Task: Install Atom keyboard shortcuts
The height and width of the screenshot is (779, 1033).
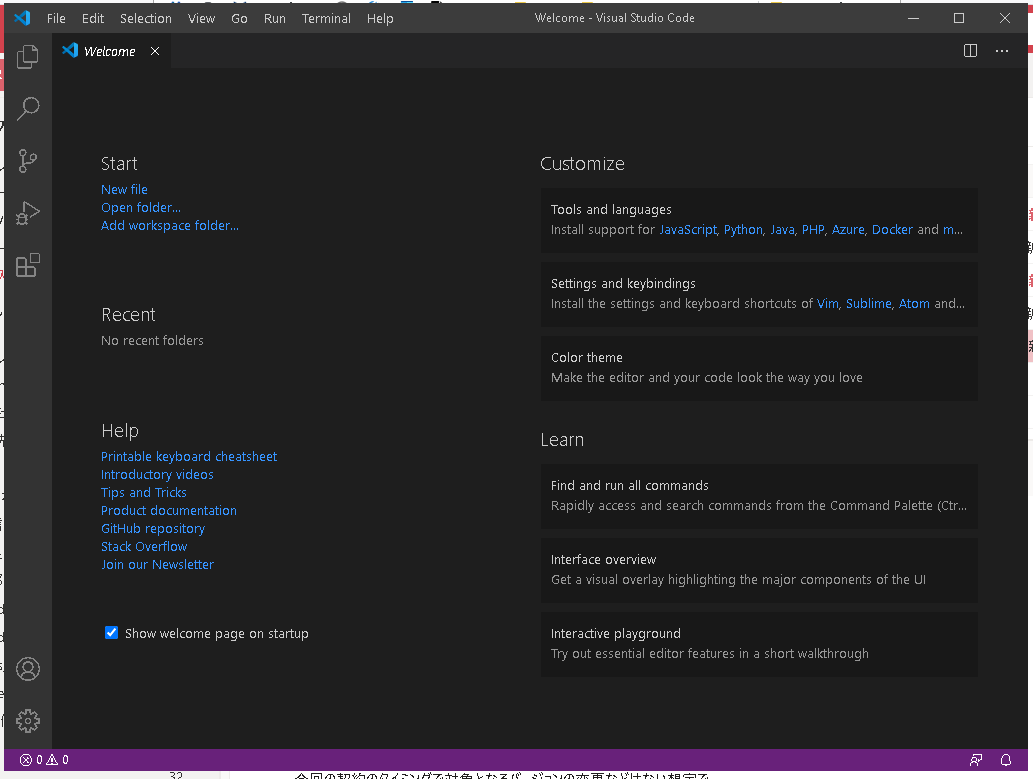Action: (914, 304)
